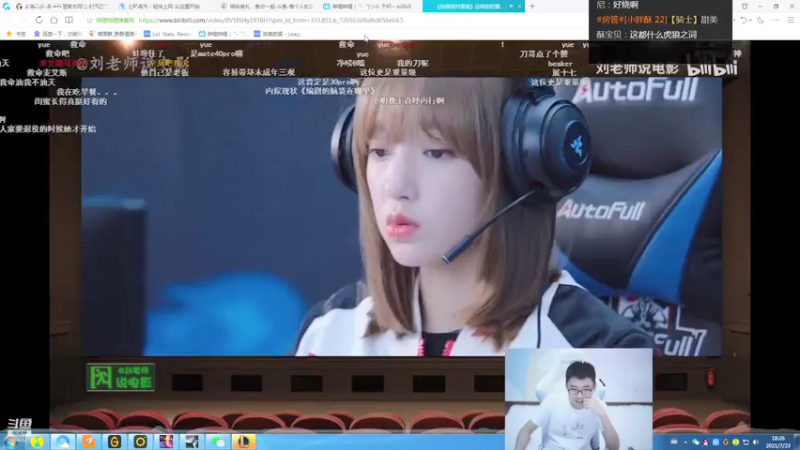This screenshot has width=800, height=450.
Task: Open a new tab with plus button
Action: 532,6
